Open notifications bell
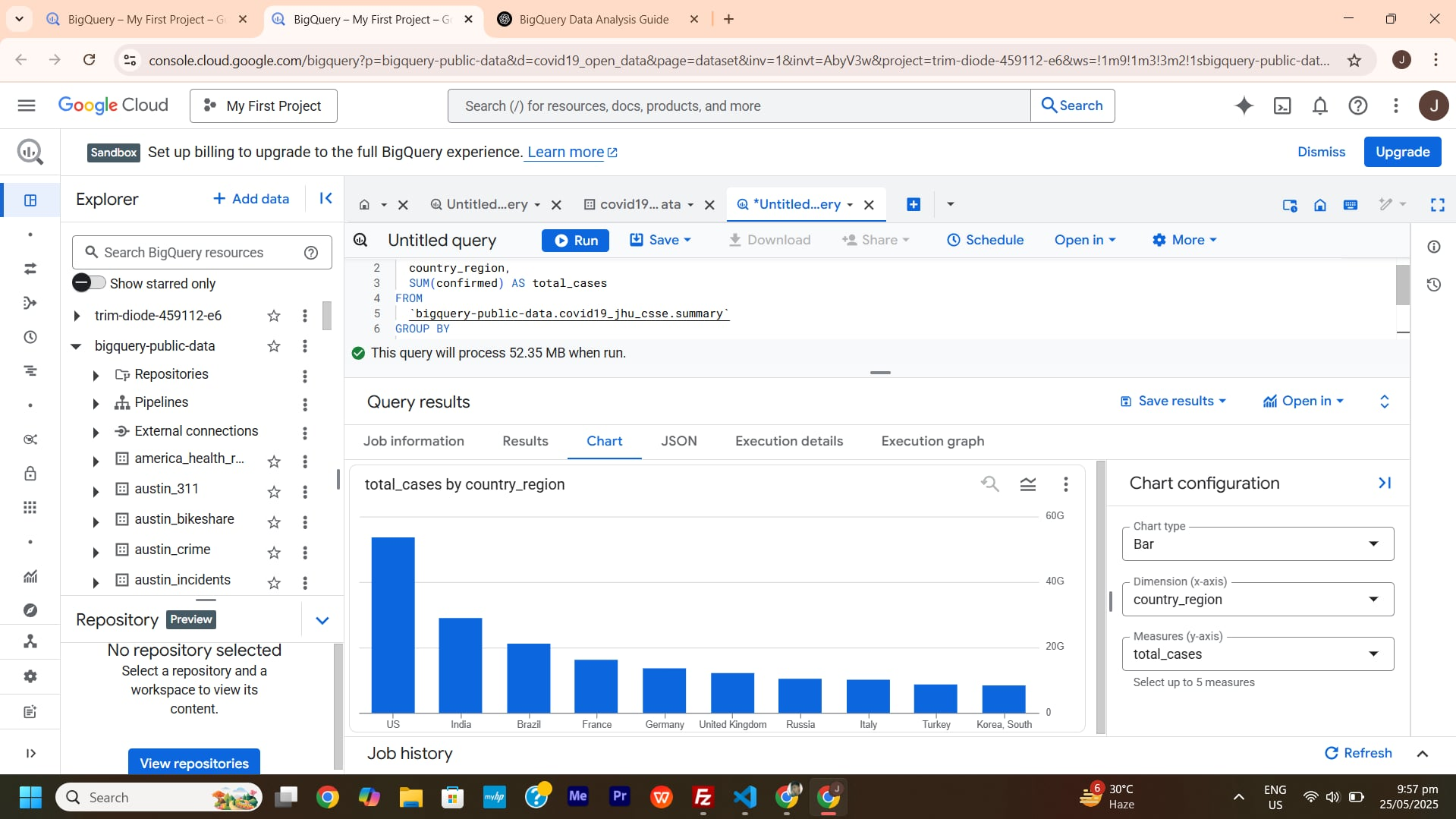This screenshot has width=1456, height=819. point(1320,106)
